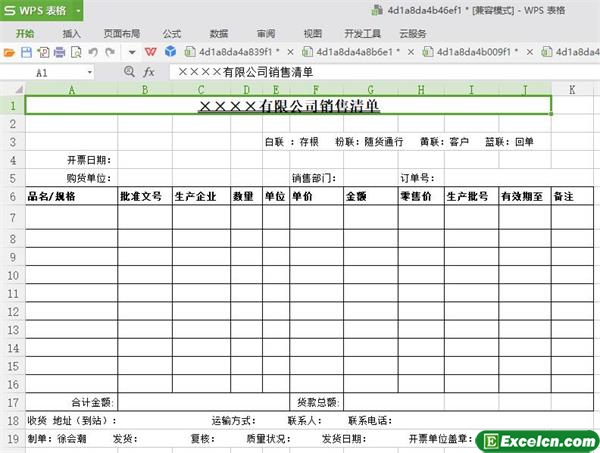Click the 生产批号 header cell
The image size is (600, 453).
click(471, 196)
